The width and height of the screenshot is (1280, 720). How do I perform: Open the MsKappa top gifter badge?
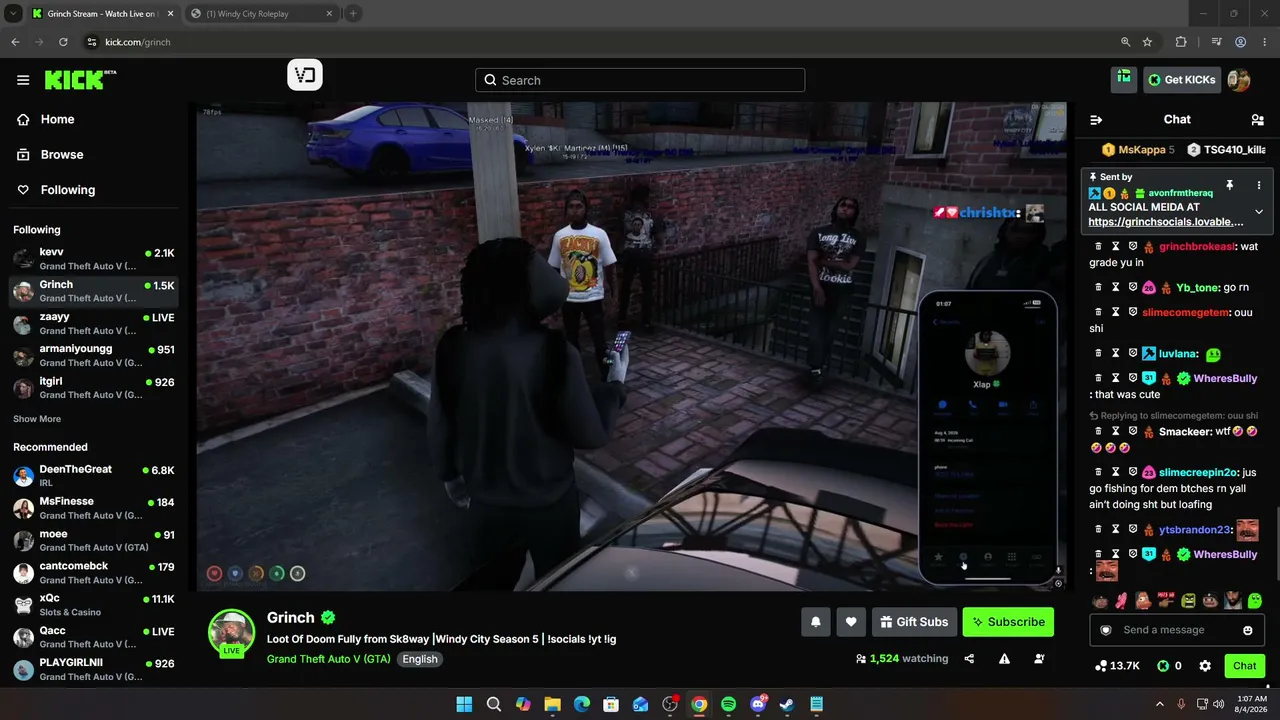[1138, 150]
